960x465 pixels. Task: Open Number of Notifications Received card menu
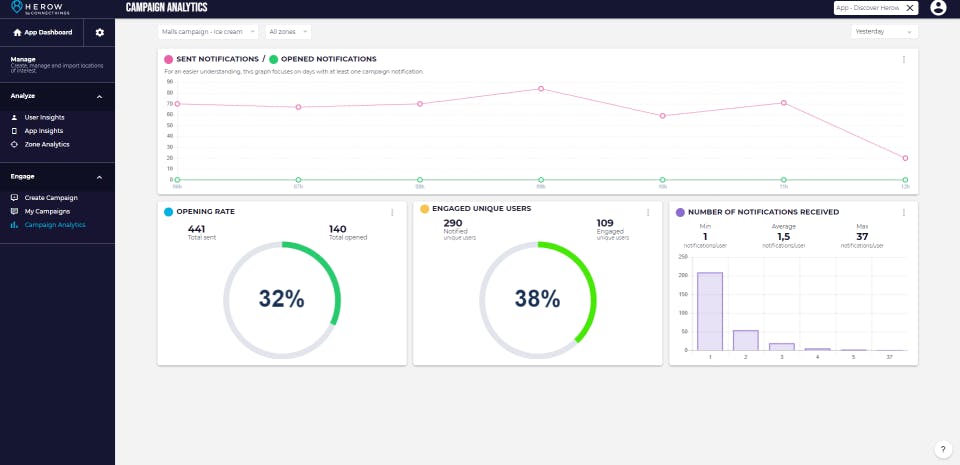(x=904, y=212)
